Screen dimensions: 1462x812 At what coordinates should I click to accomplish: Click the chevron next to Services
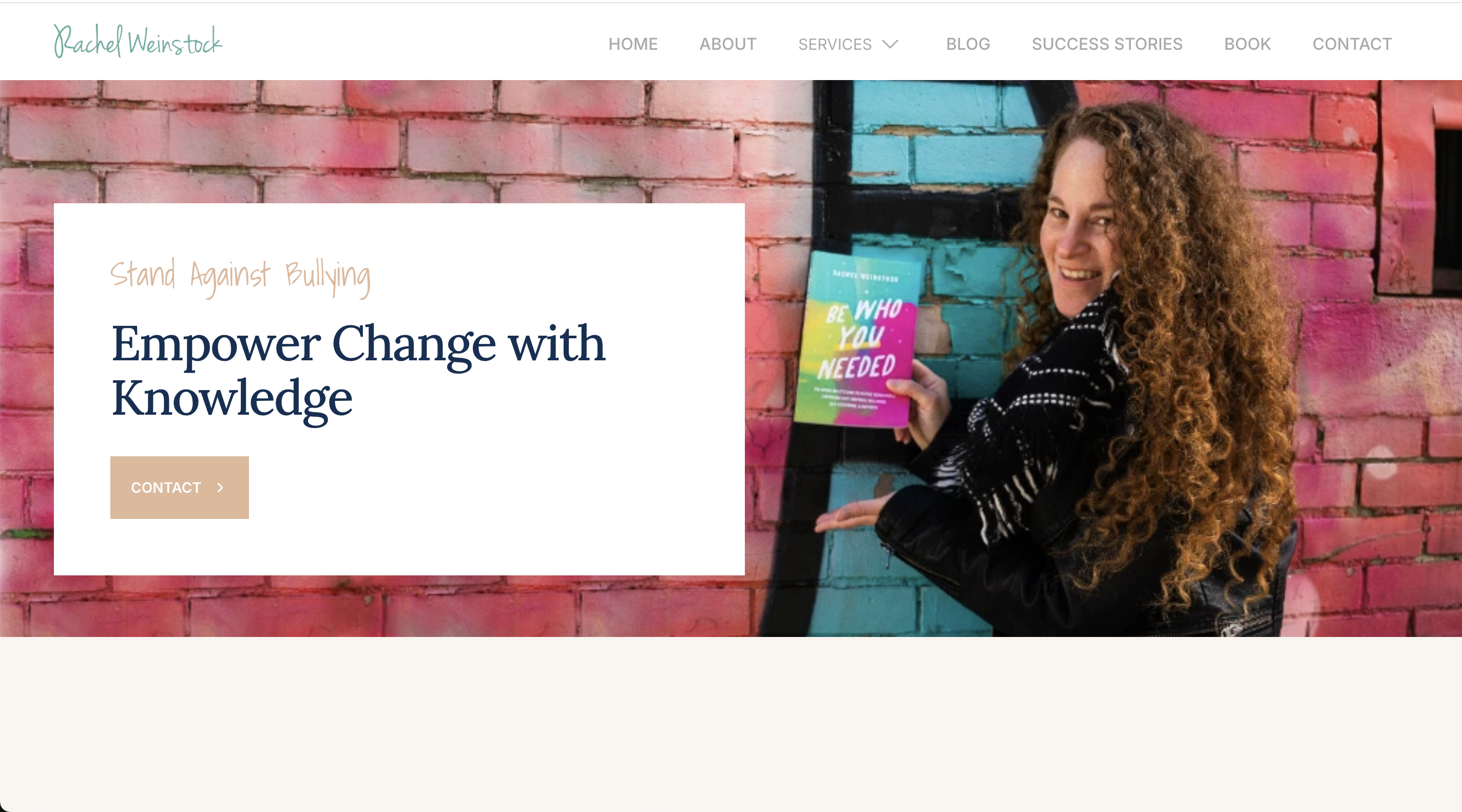coord(890,44)
